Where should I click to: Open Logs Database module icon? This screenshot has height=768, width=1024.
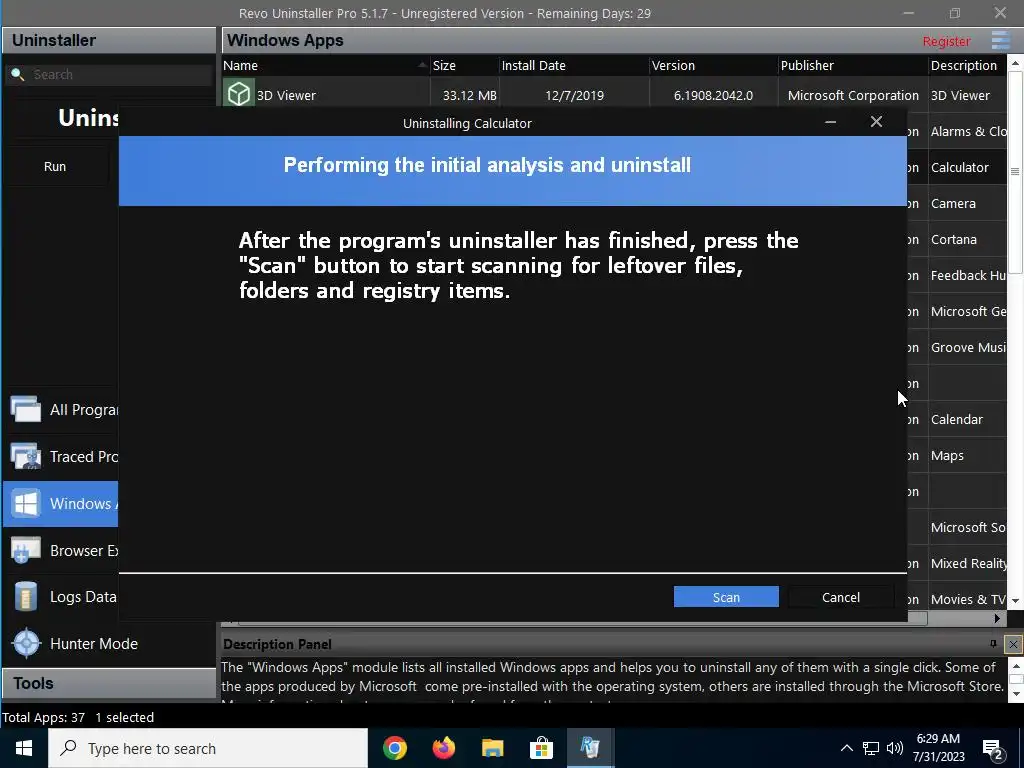pos(25,597)
